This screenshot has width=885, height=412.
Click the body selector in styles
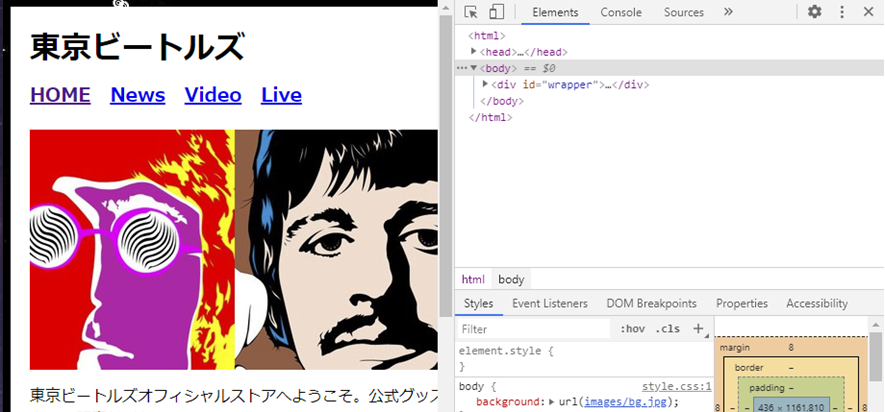click(471, 387)
